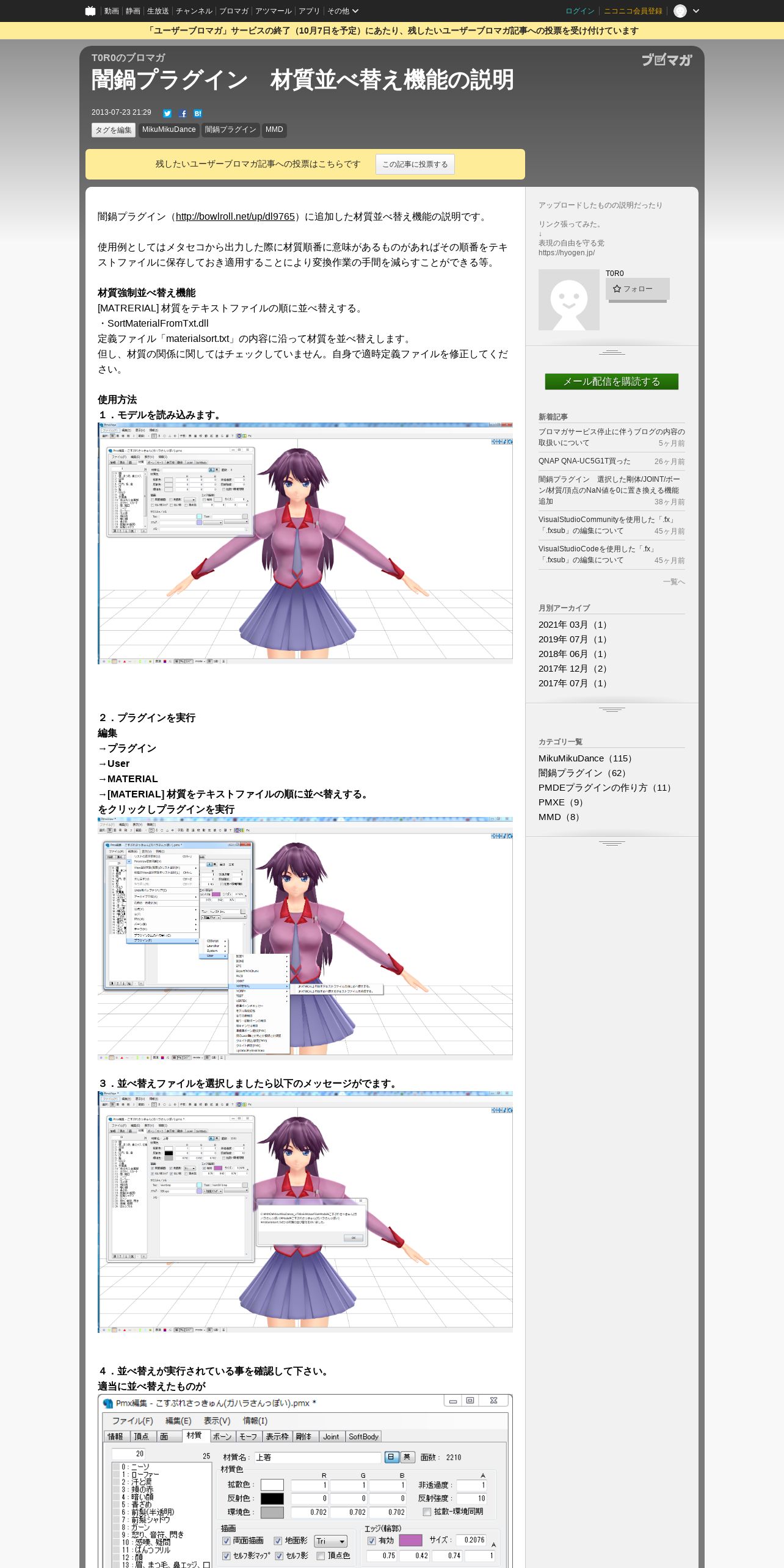
Task: Open アツマール in top navigation
Action: coord(274,11)
